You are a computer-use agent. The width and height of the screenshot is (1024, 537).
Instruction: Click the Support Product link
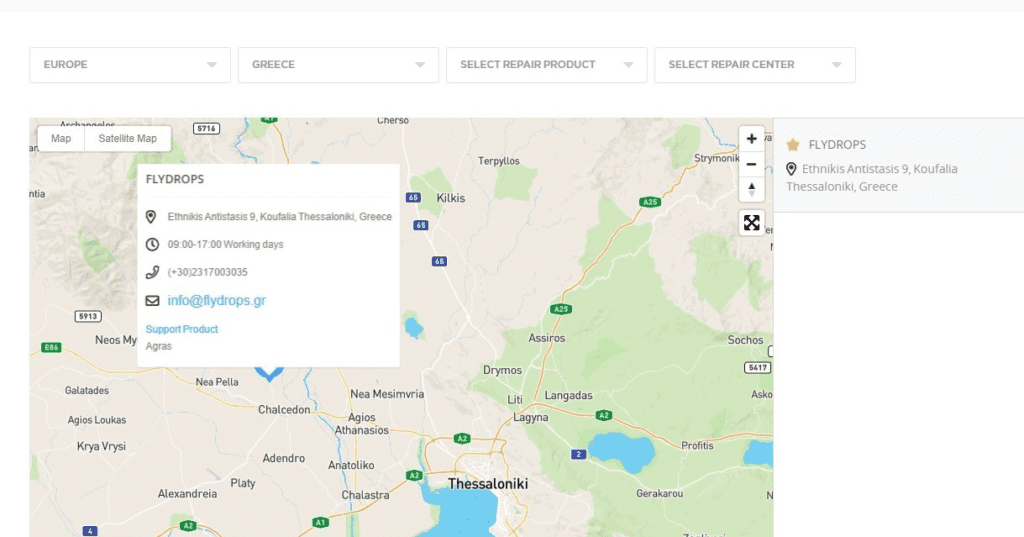[x=182, y=329]
